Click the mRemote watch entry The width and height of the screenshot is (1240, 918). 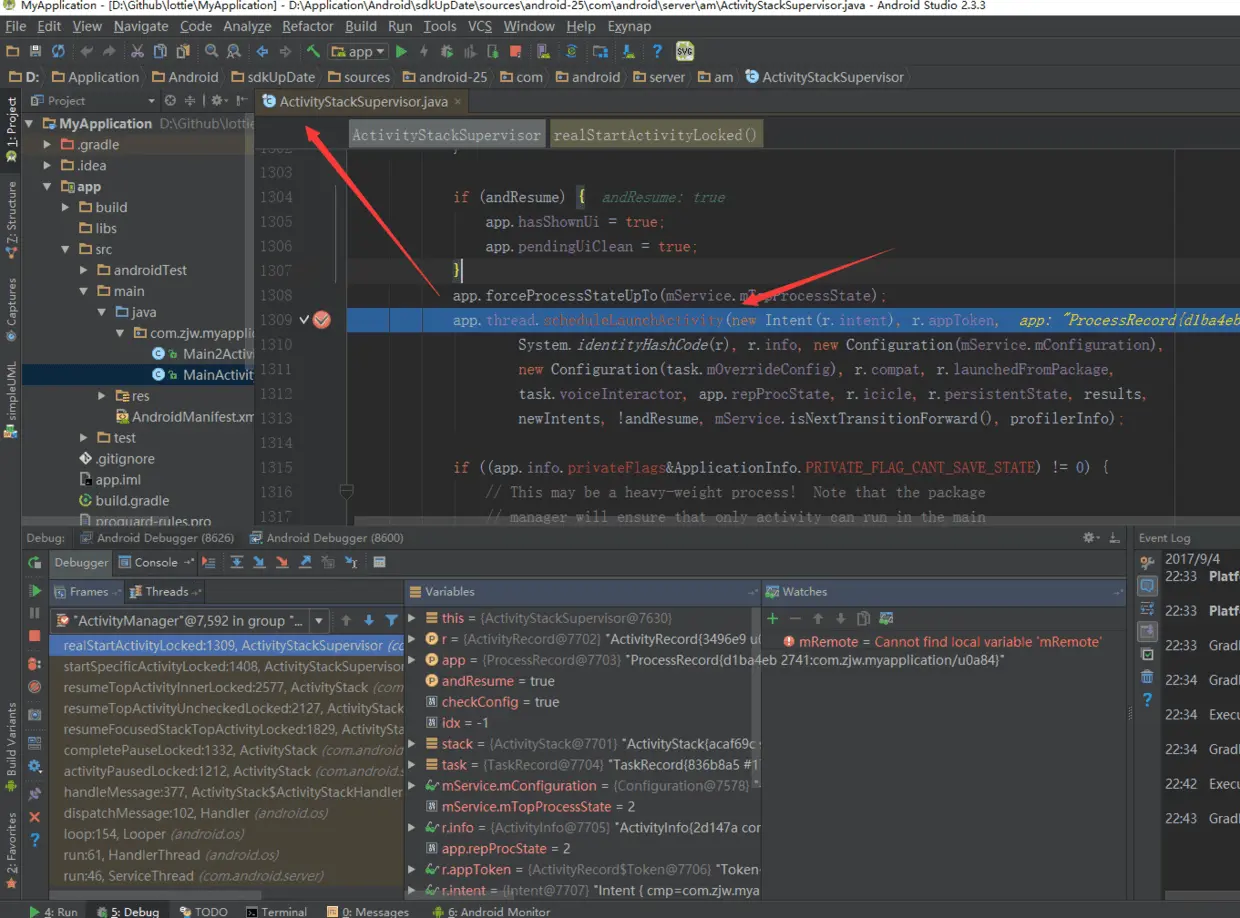point(941,642)
